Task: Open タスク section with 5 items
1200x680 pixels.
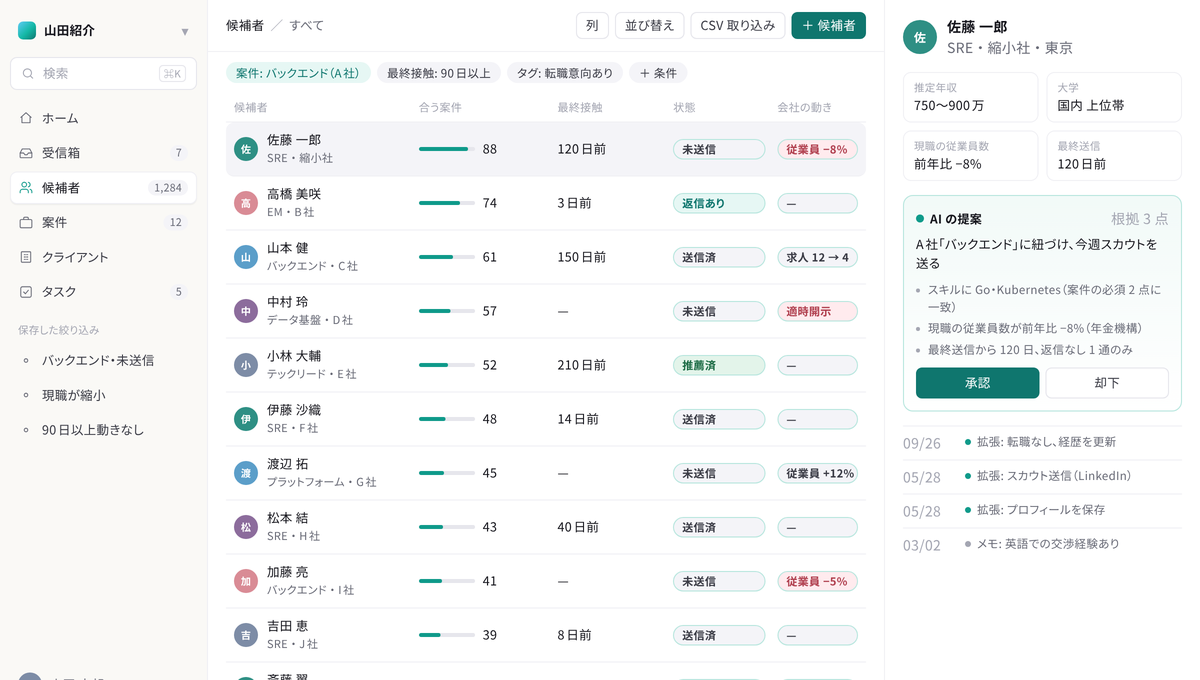Action: 103,292
